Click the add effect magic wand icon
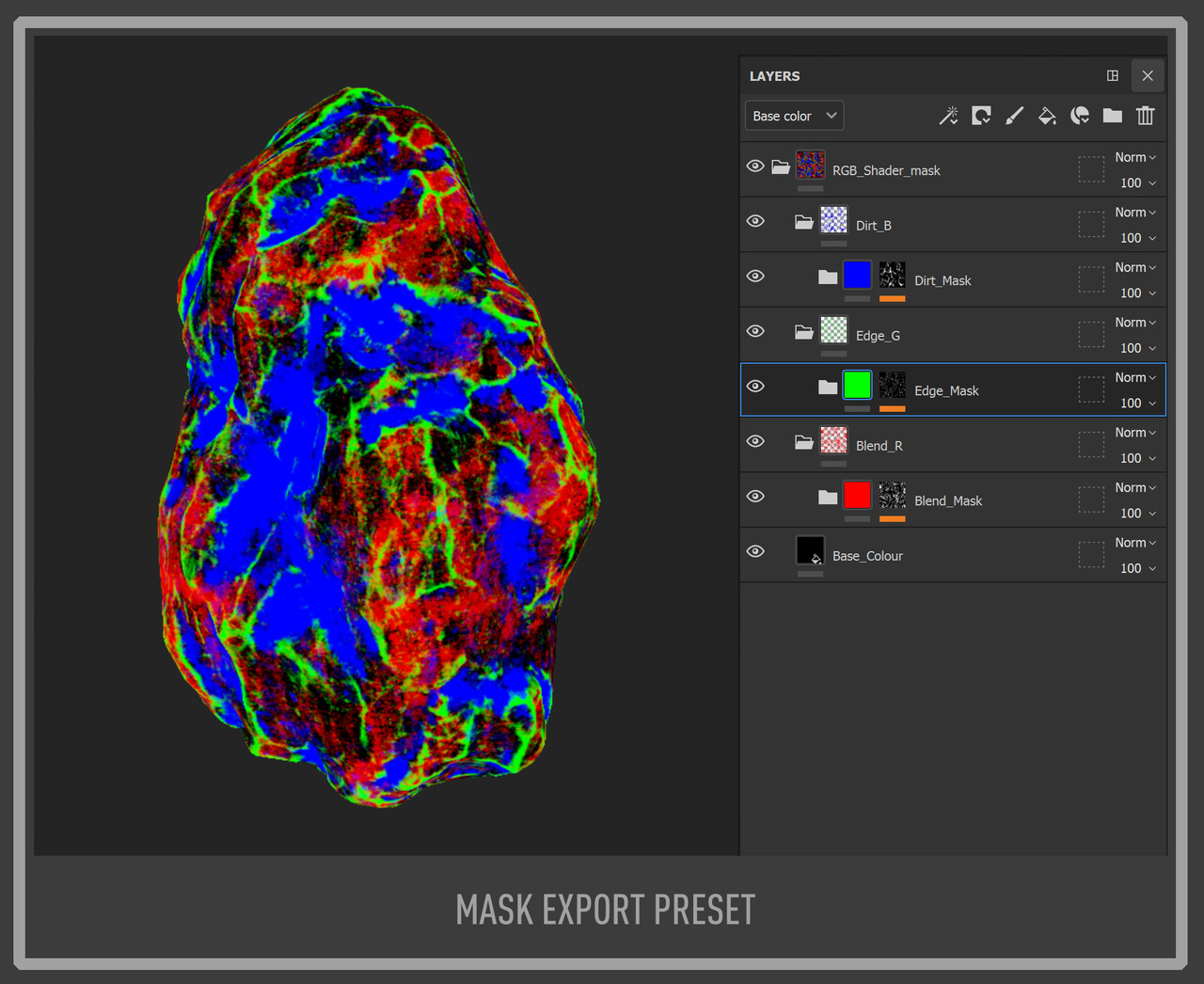 point(948,116)
